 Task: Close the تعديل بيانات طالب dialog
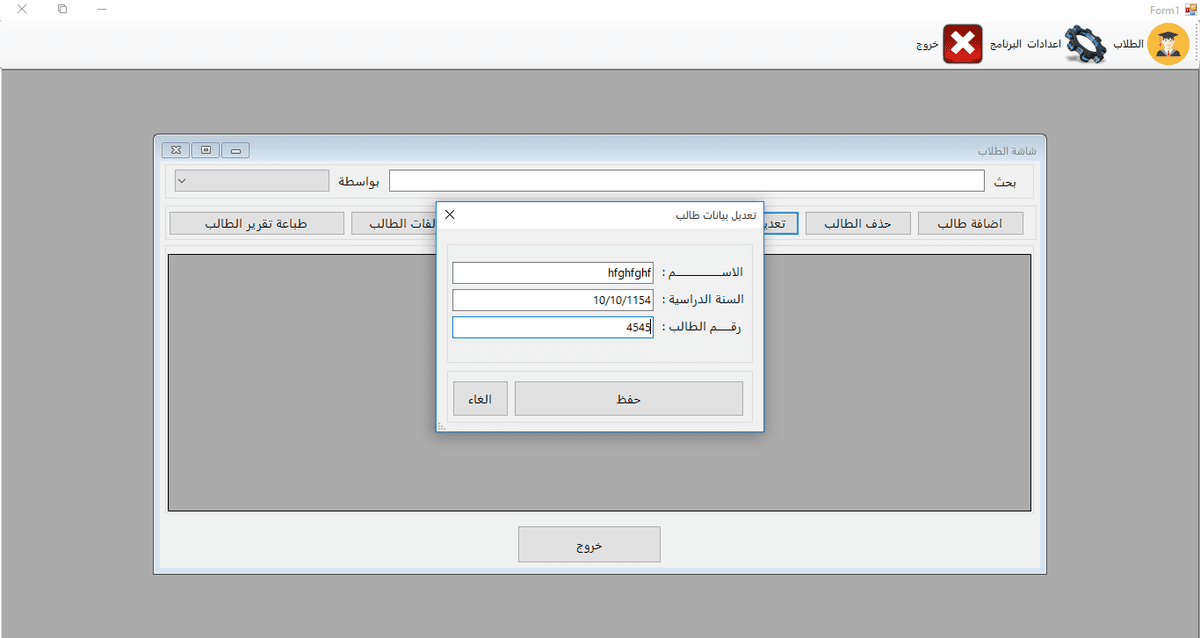tap(450, 214)
